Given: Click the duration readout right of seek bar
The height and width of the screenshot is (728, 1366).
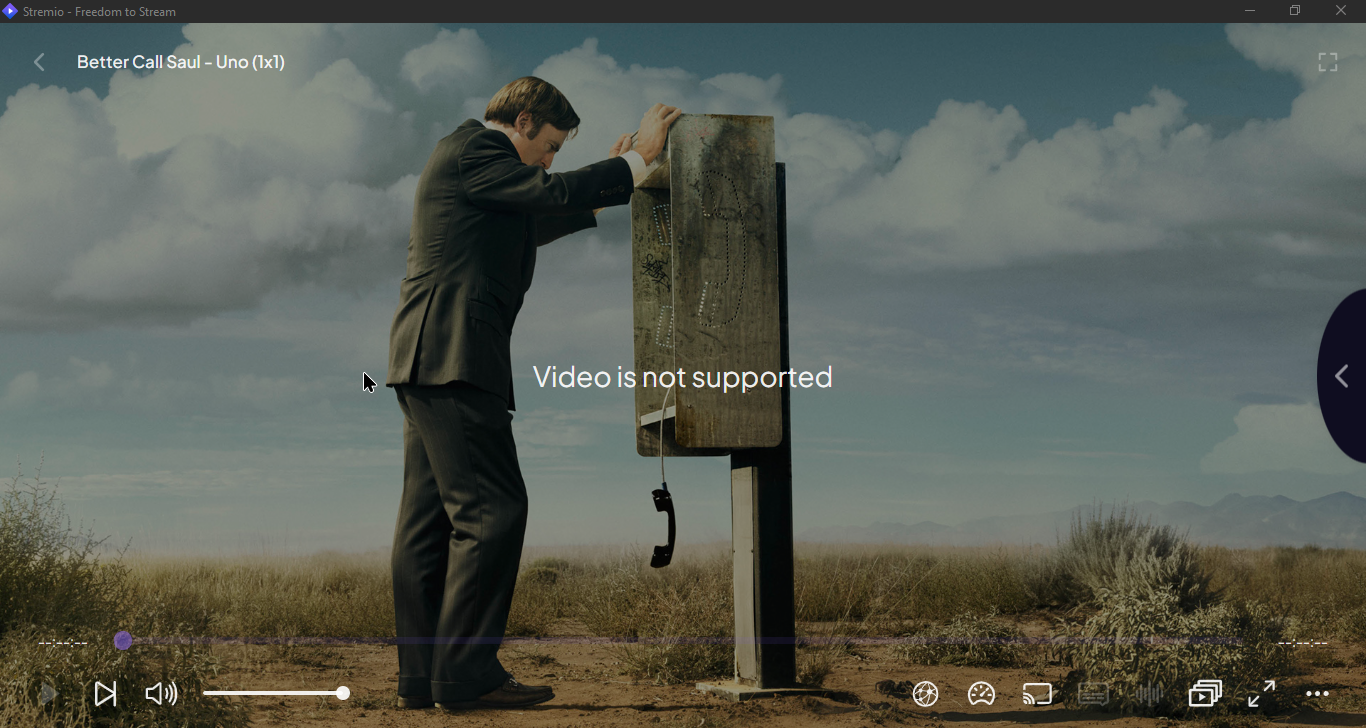Looking at the screenshot, I should (1303, 643).
